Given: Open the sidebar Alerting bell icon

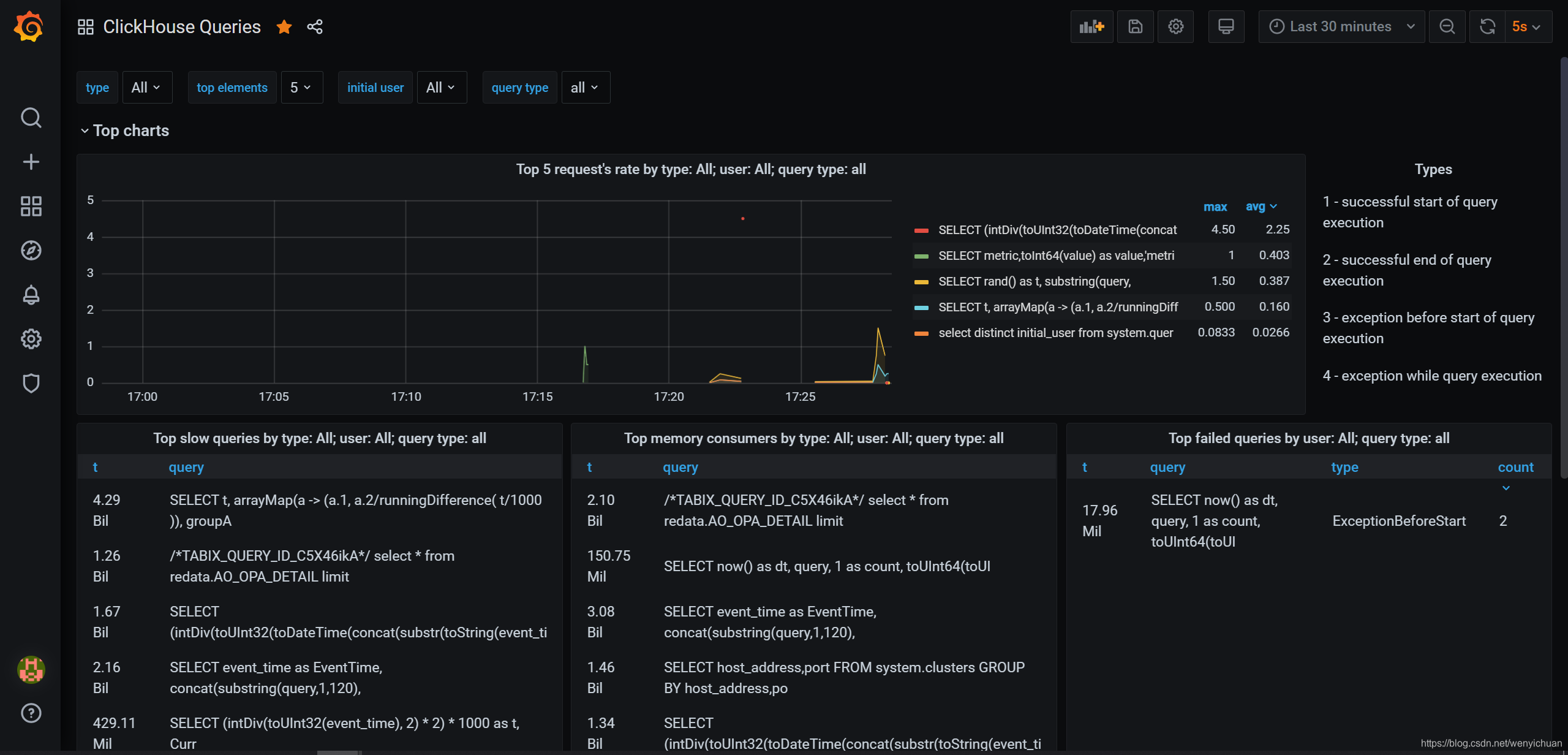Looking at the screenshot, I should (x=31, y=295).
